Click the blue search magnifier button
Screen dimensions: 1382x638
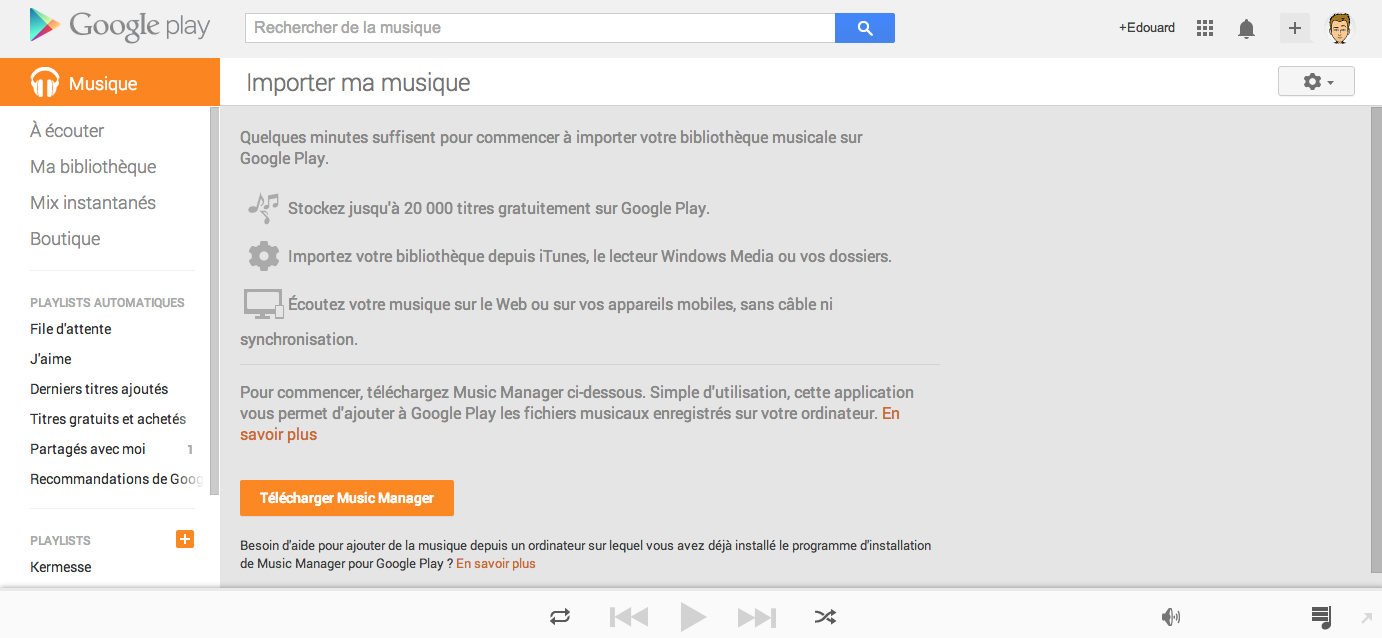(864, 28)
